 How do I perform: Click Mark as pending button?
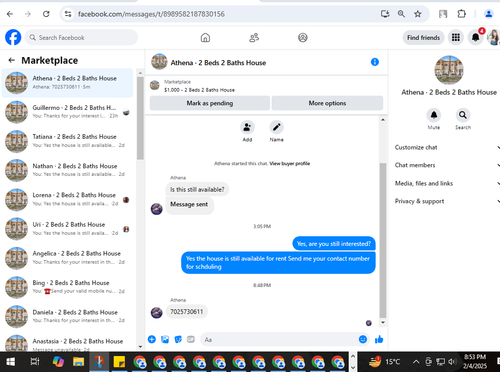[210, 103]
